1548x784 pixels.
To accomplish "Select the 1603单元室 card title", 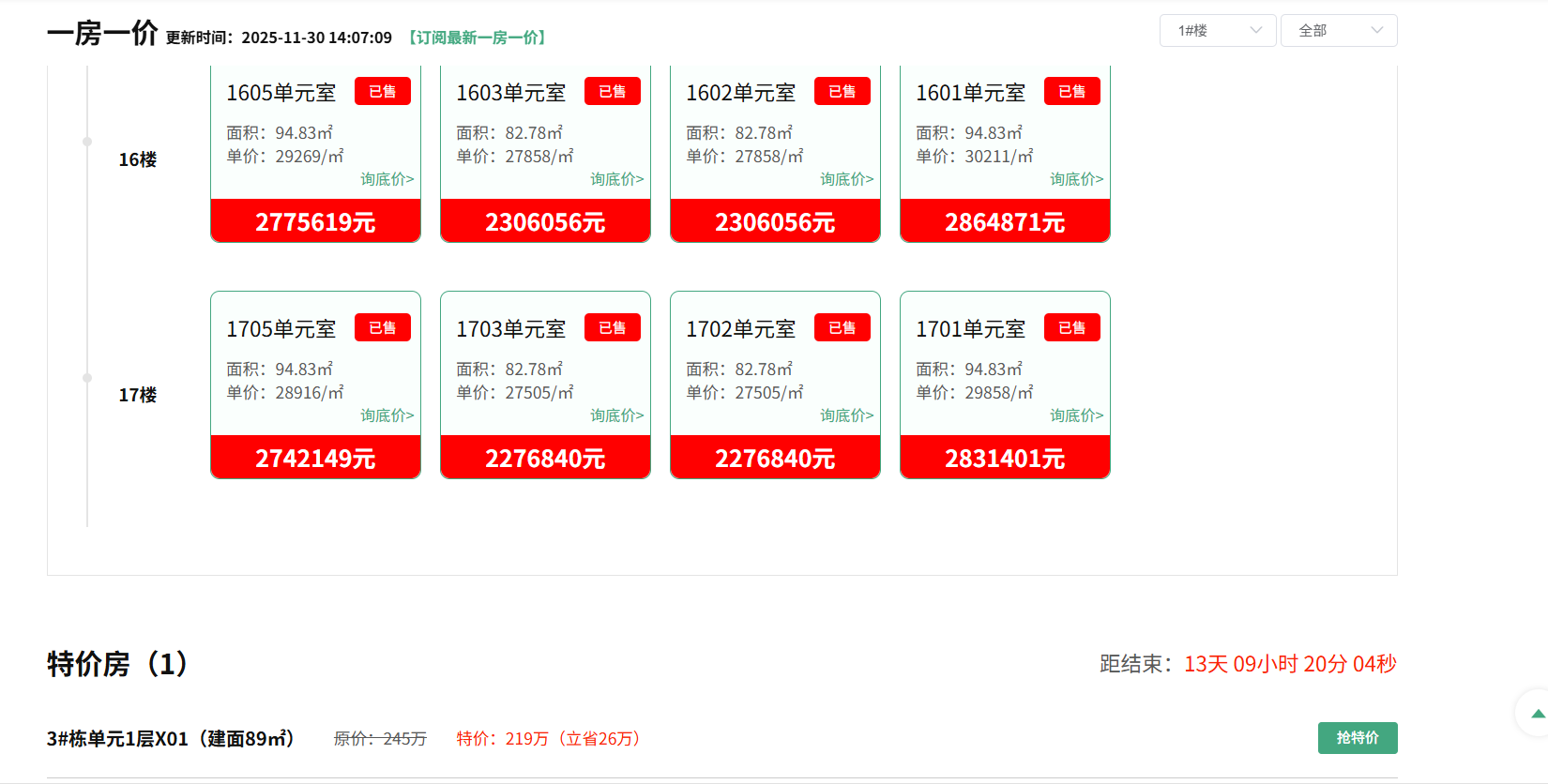I will [510, 93].
